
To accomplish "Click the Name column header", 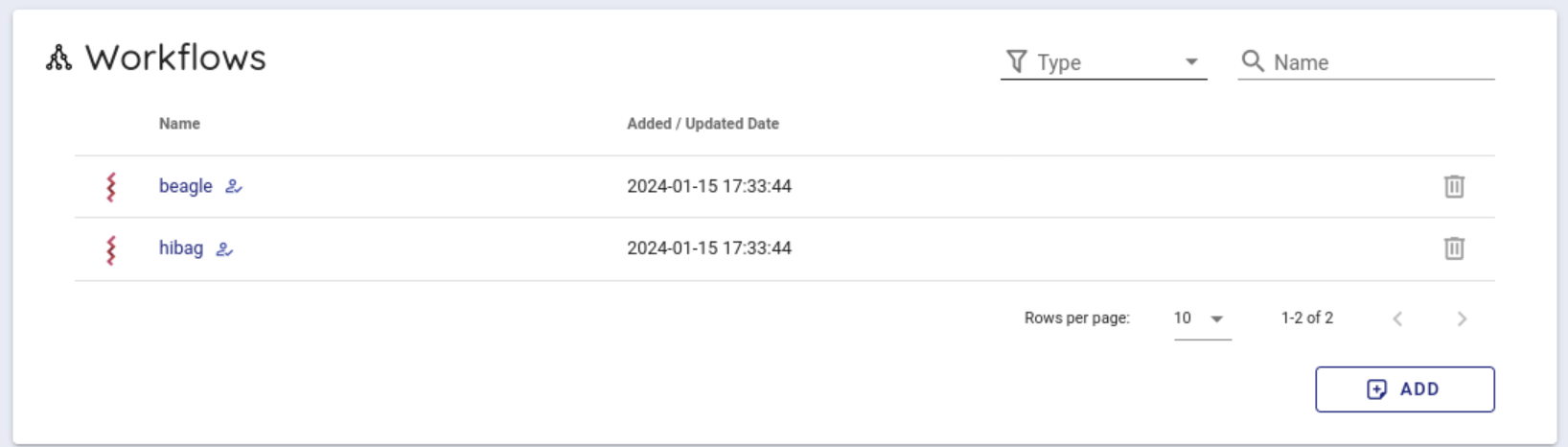I will click(x=179, y=124).
